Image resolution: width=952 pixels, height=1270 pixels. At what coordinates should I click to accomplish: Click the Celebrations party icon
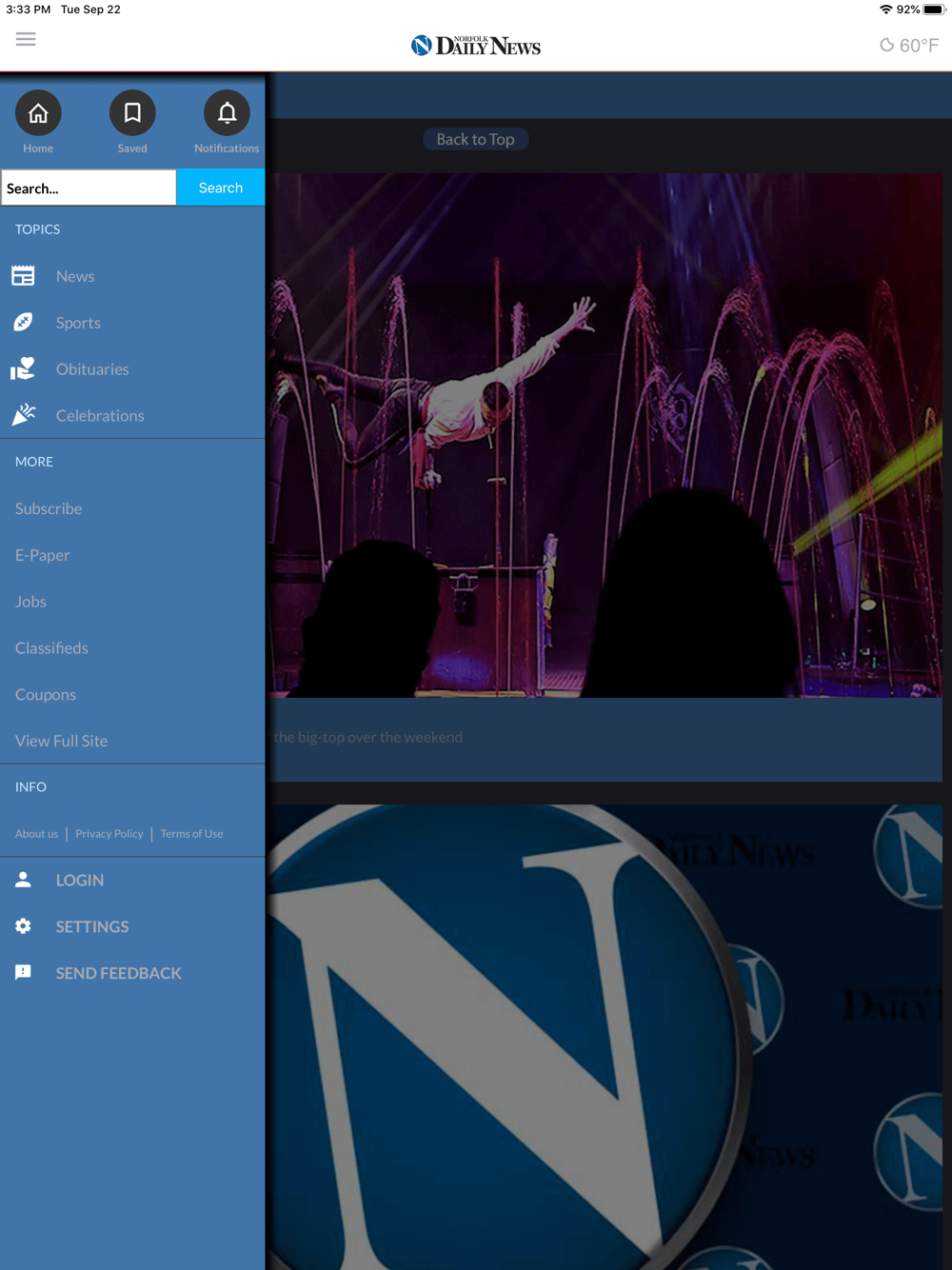(23, 415)
